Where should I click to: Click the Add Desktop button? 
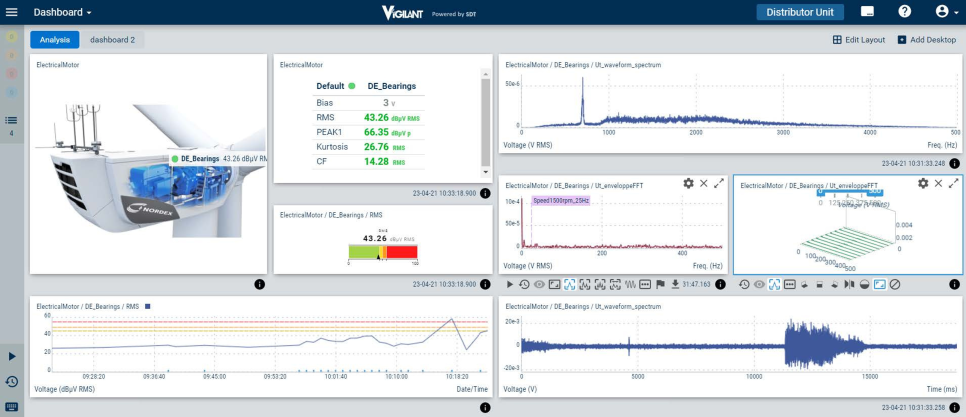tap(926, 40)
